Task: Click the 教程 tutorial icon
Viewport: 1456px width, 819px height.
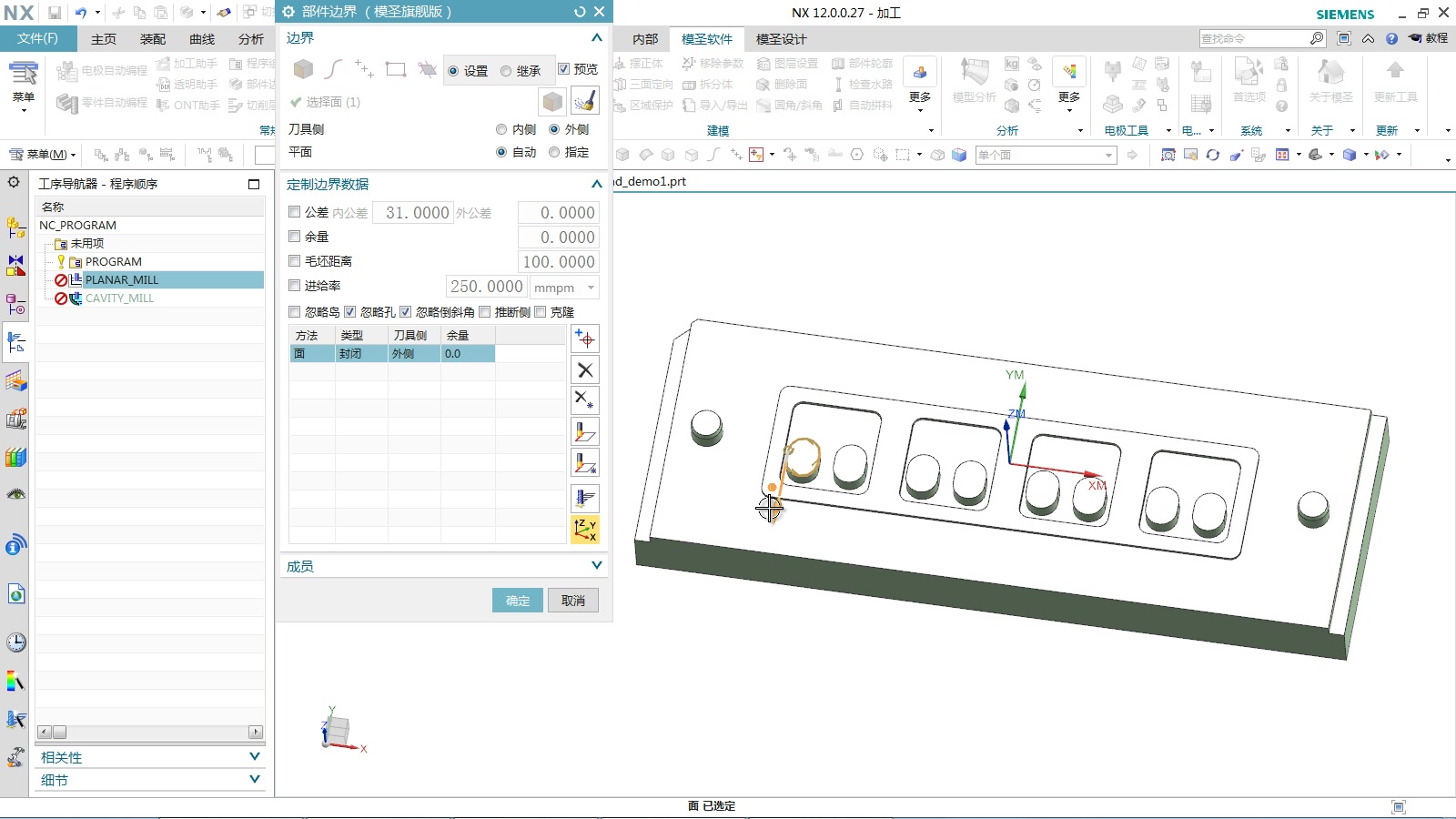Action: tap(1429, 38)
